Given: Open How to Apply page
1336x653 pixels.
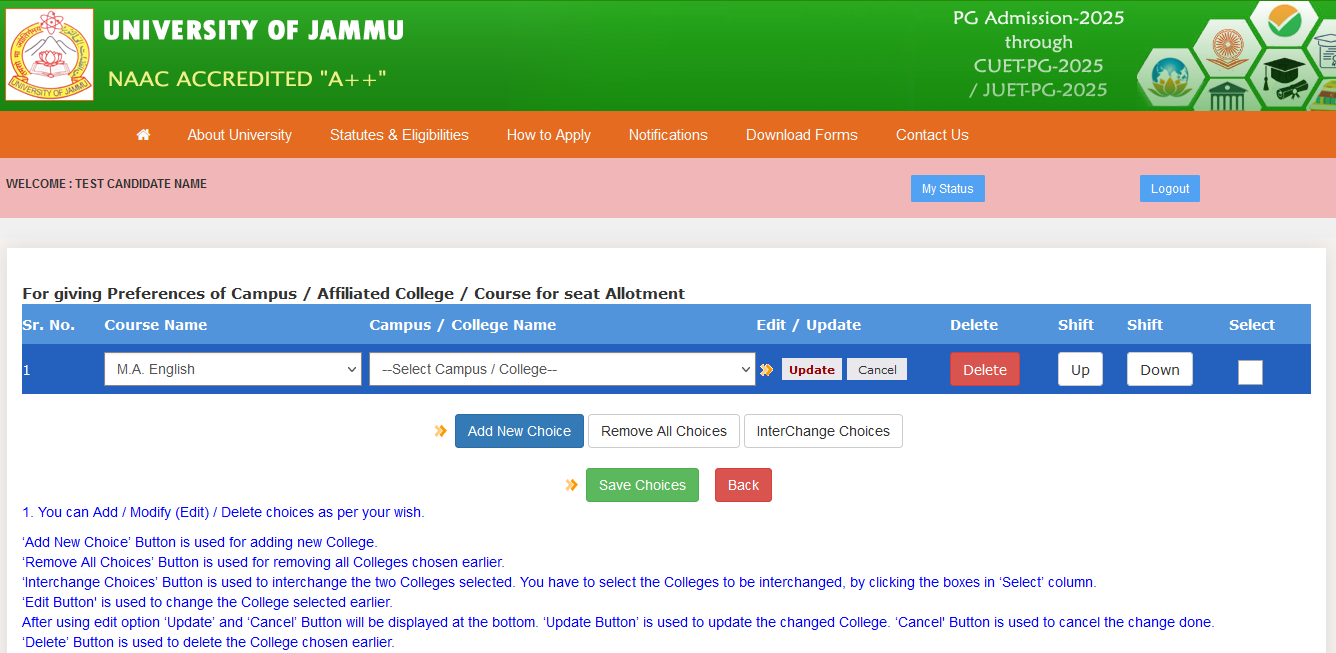Looking at the screenshot, I should point(549,135).
